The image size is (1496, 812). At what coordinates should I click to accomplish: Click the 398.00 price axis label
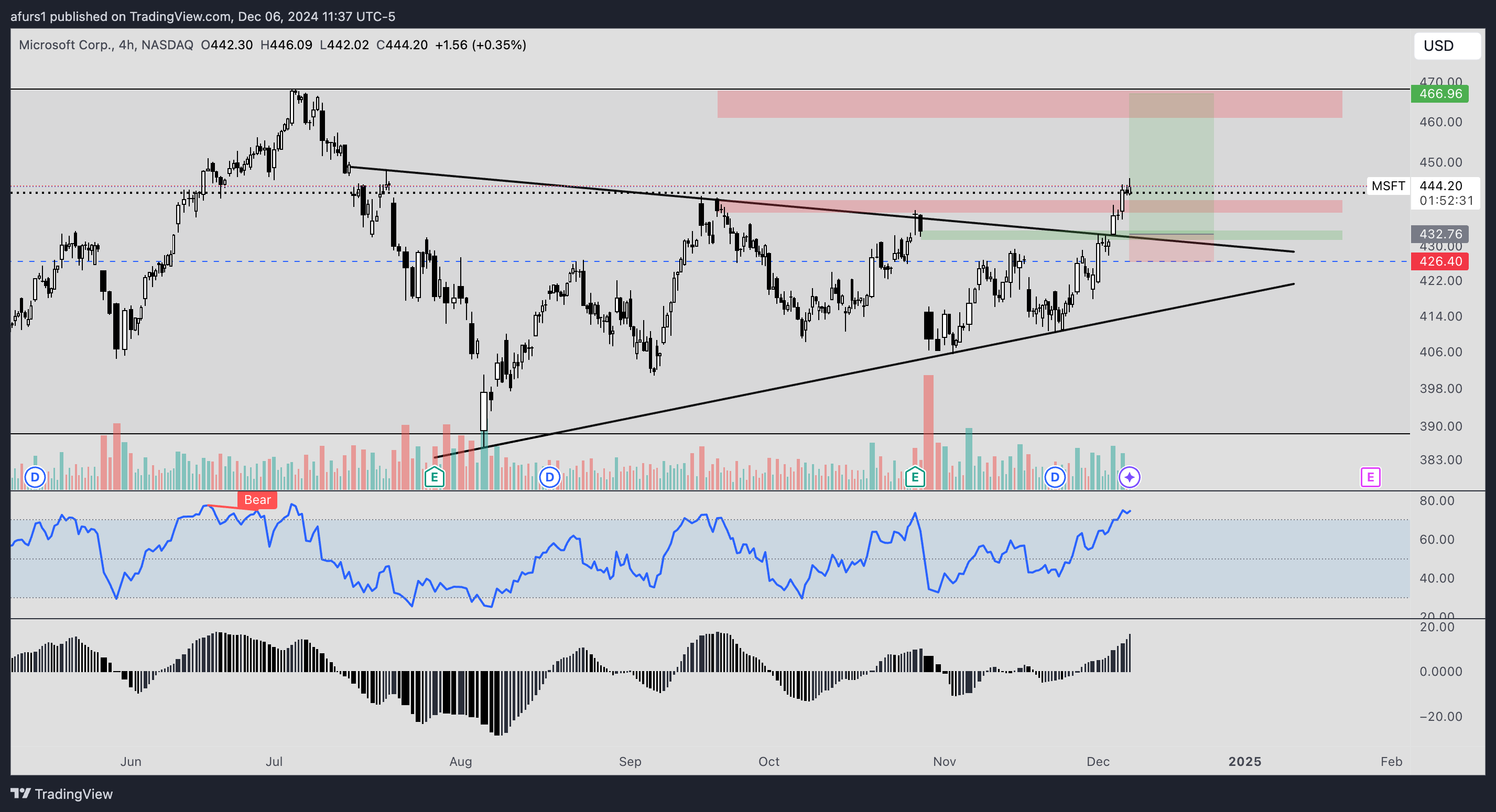click(x=1441, y=389)
